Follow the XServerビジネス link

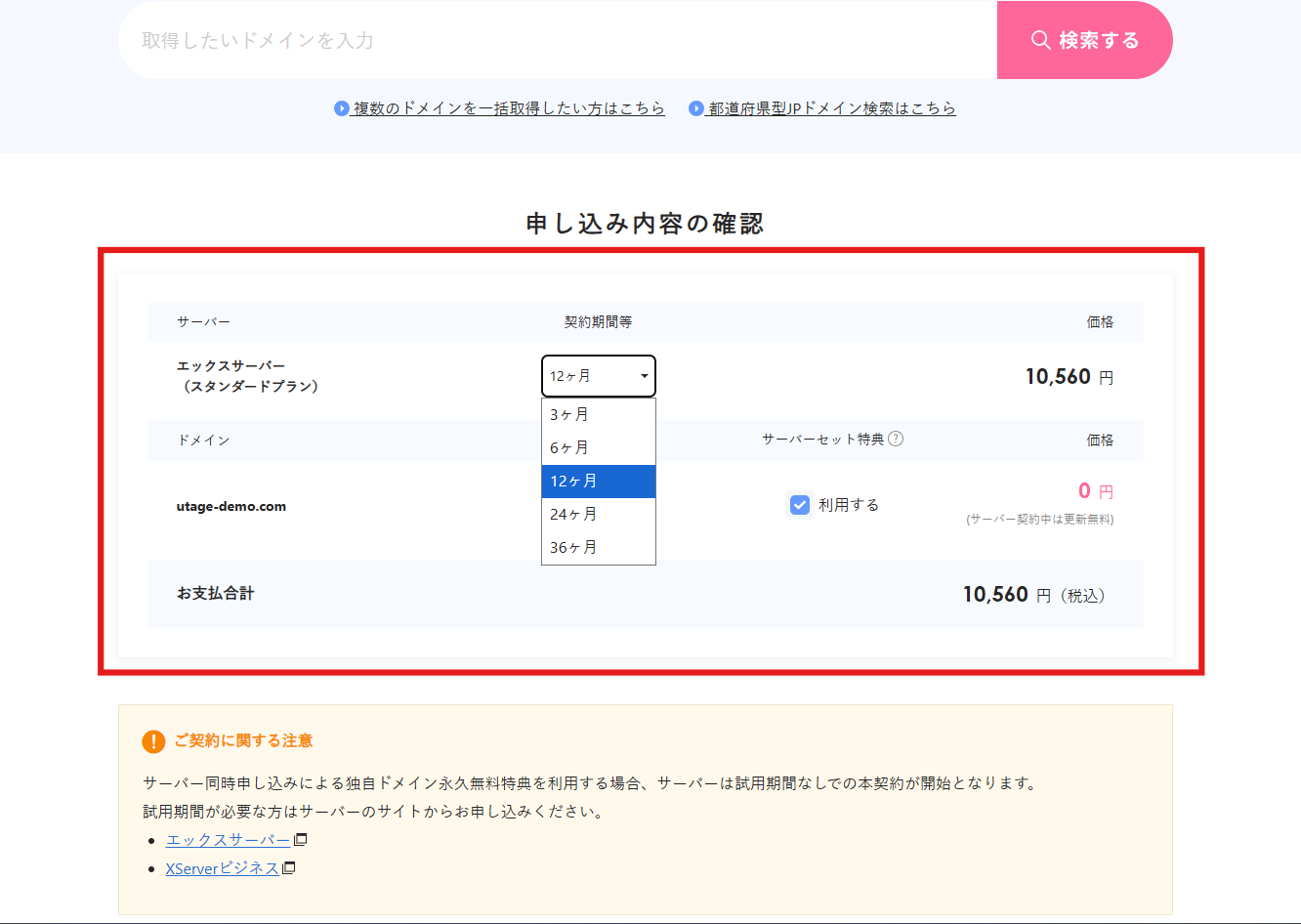222,868
